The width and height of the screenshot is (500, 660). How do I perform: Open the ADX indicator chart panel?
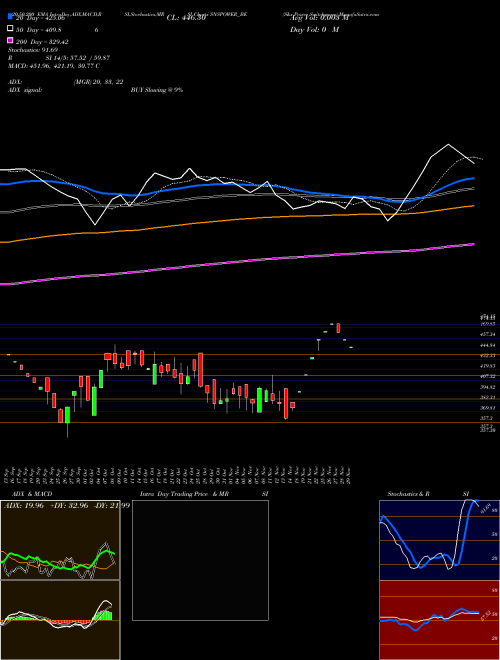pyautogui.click(x=60, y=540)
